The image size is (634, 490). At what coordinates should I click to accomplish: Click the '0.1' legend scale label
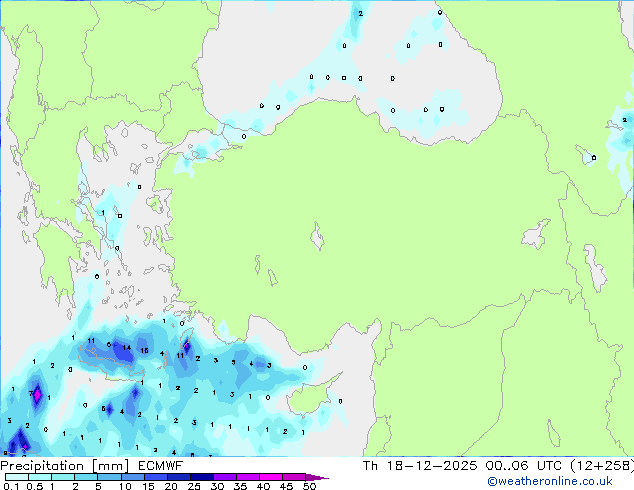coord(11,486)
